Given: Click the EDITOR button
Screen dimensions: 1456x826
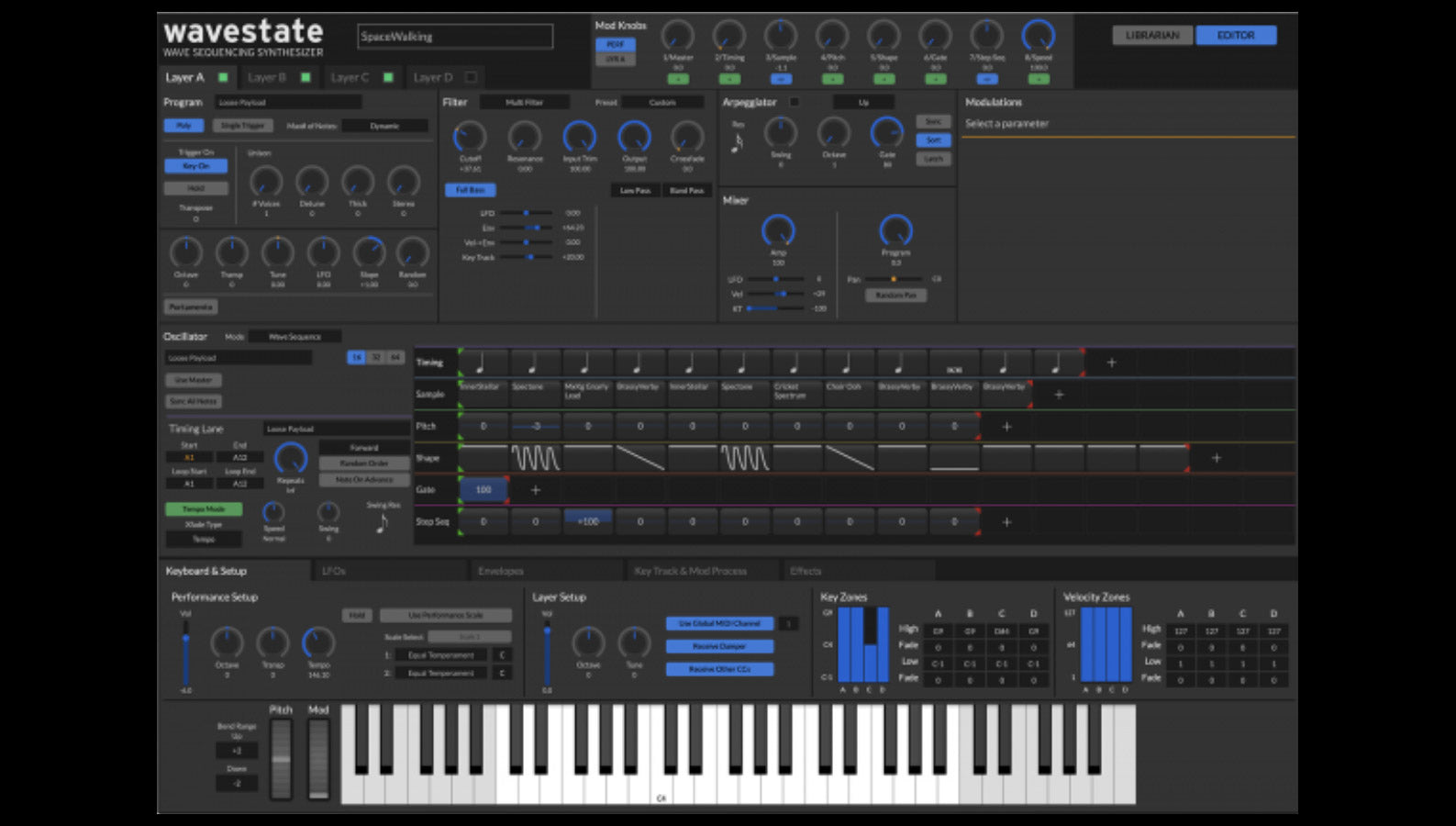Looking at the screenshot, I should [1236, 35].
